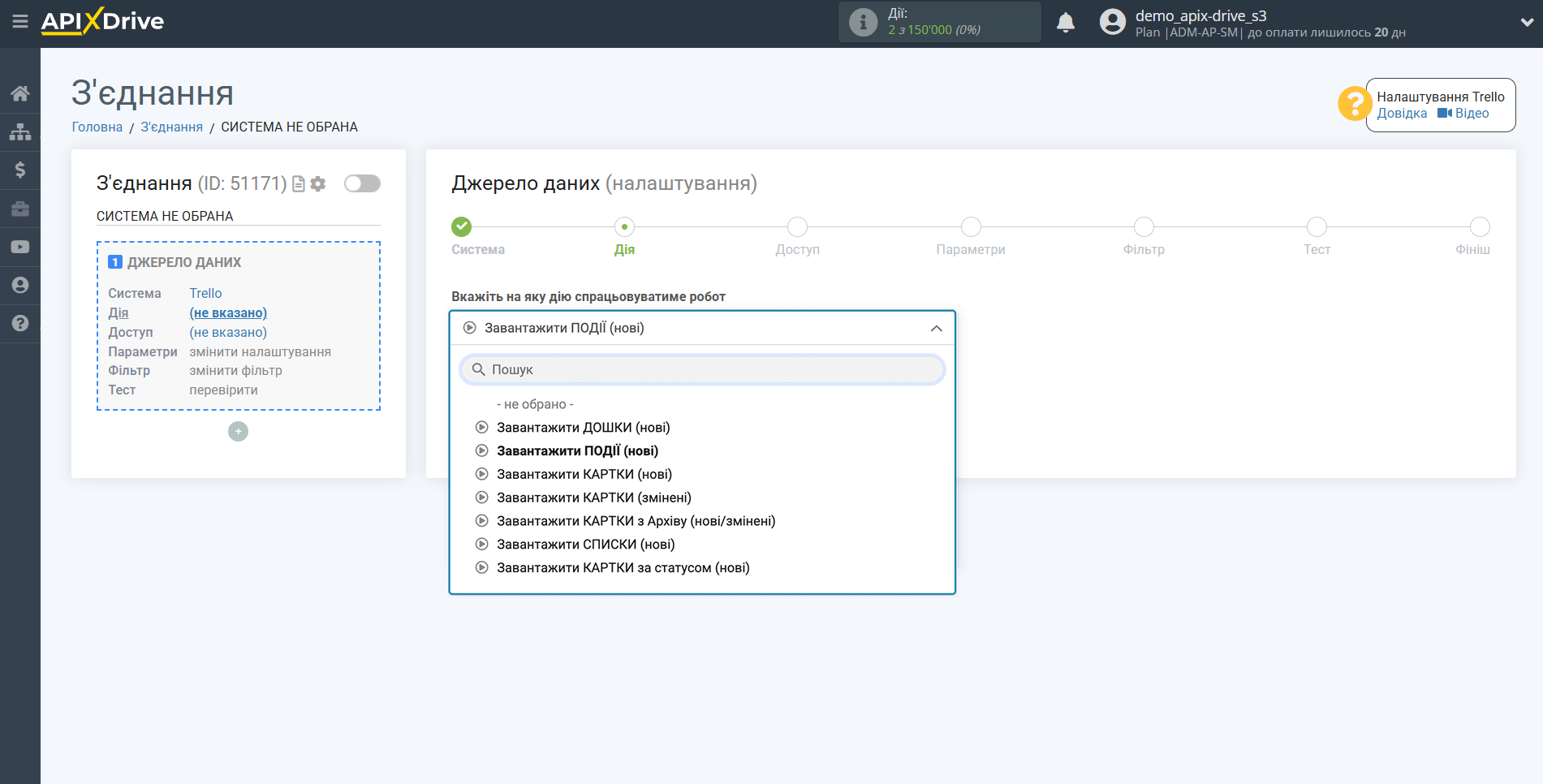The width and height of the screenshot is (1543, 784).
Task: Select the Доступ step
Action: pos(797,226)
